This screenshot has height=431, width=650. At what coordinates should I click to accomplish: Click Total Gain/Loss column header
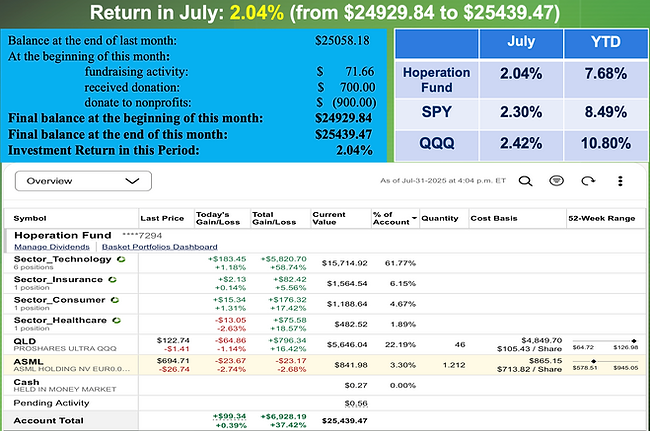click(274, 218)
